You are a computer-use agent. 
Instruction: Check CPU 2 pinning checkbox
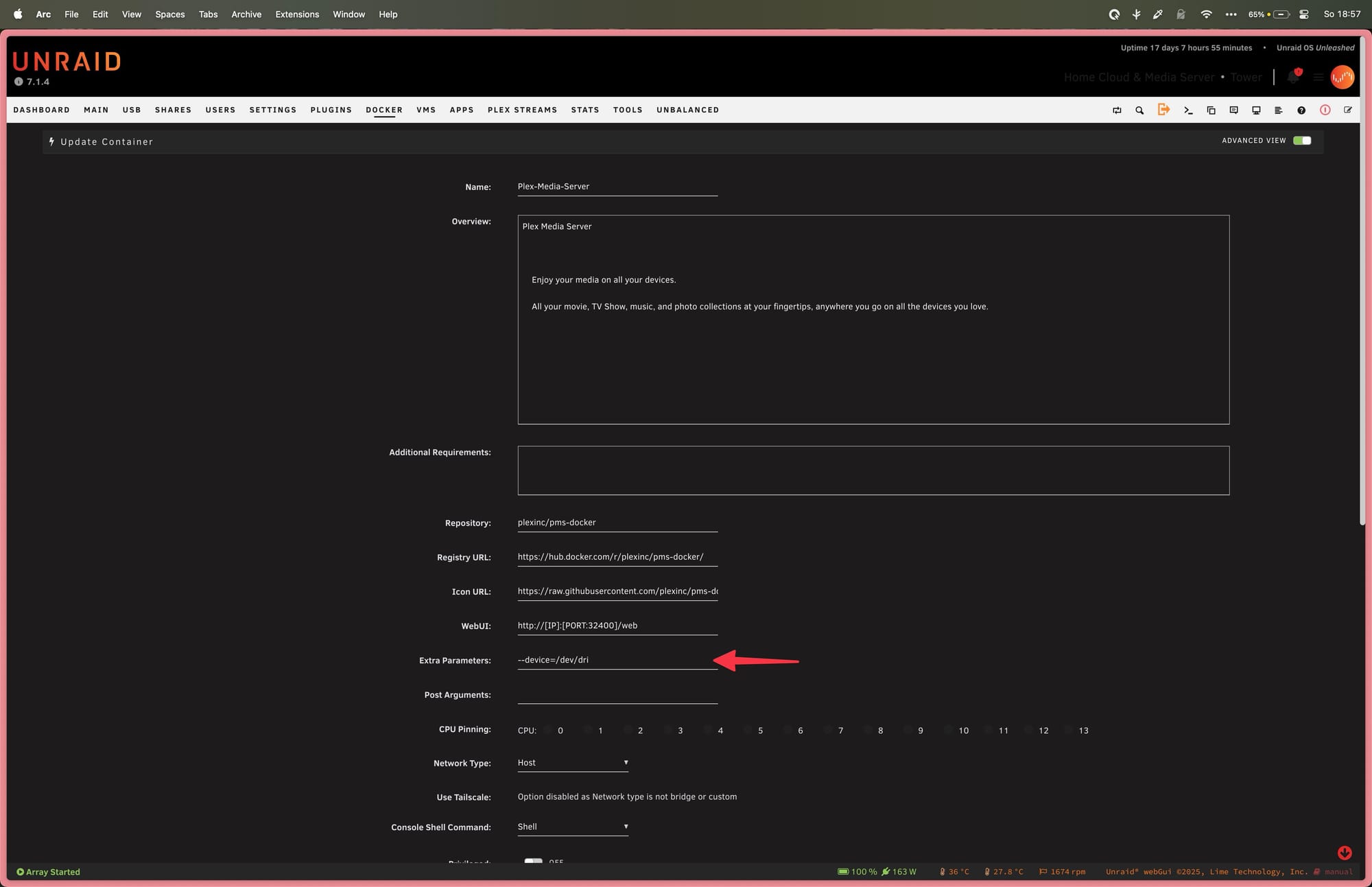(628, 730)
